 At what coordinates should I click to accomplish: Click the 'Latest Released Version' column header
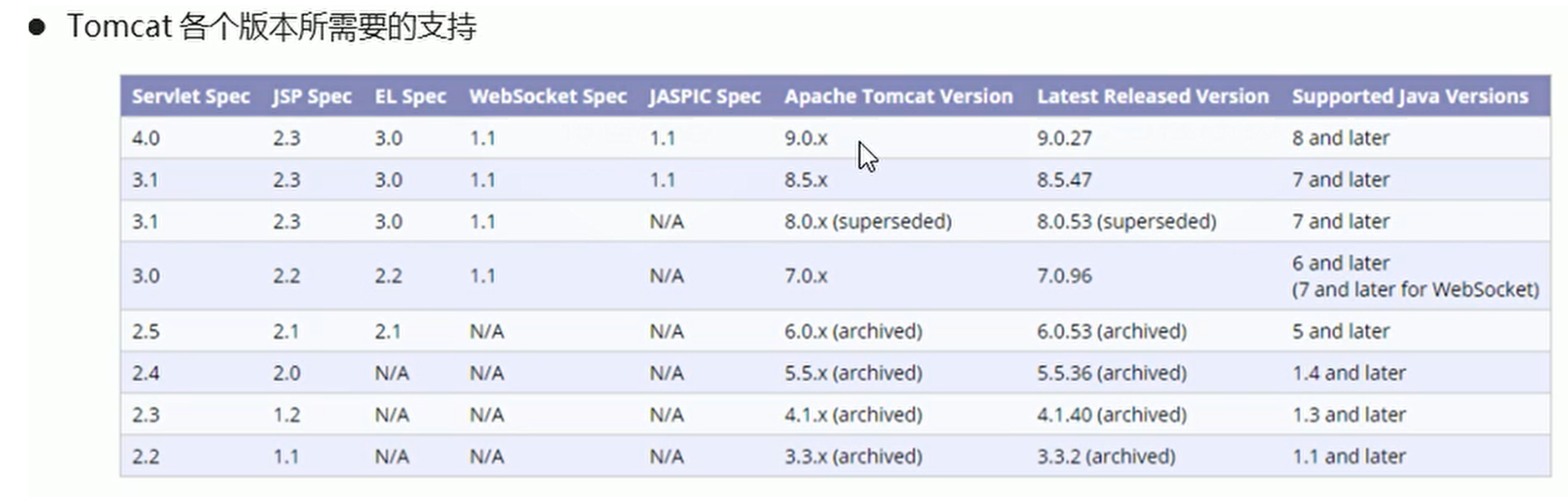(1153, 96)
